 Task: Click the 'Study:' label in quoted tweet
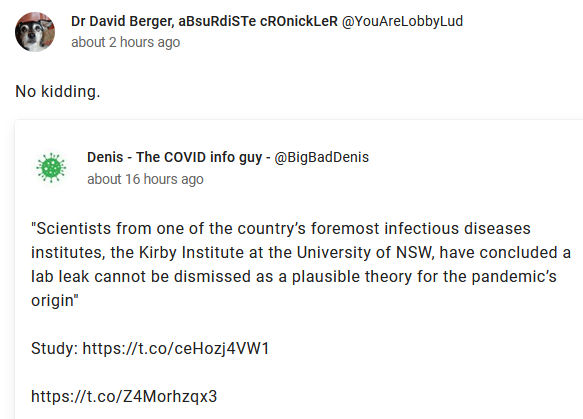[54, 349]
